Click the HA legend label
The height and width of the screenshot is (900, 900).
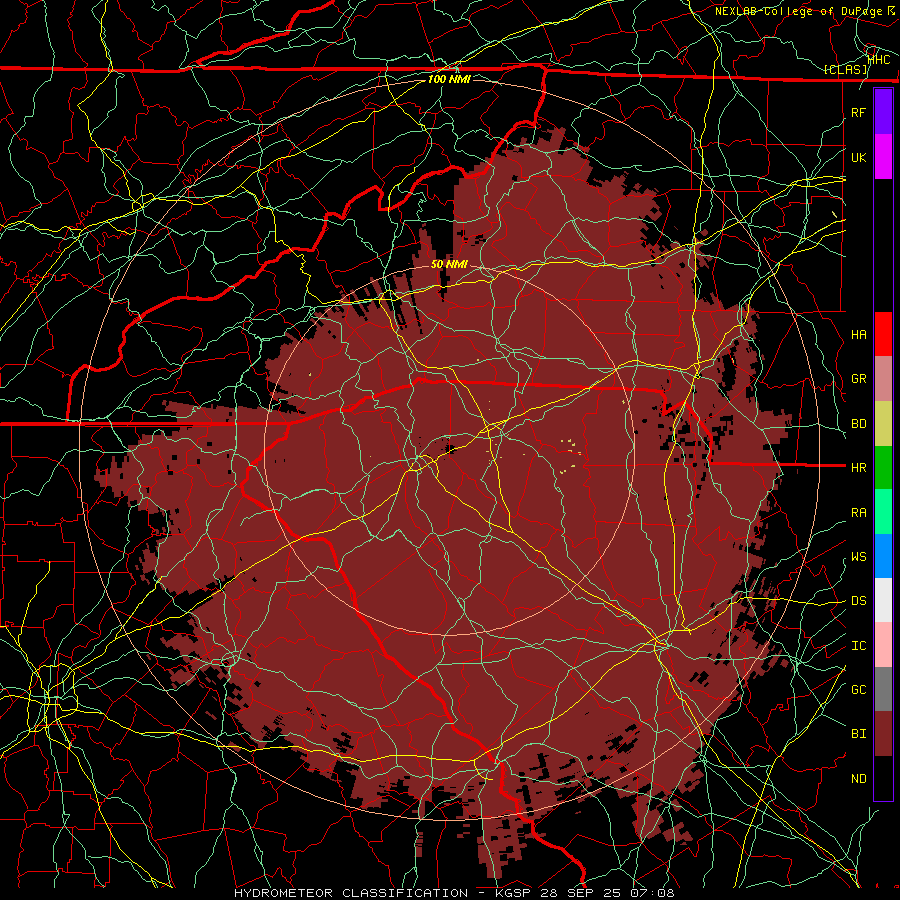[x=858, y=334]
